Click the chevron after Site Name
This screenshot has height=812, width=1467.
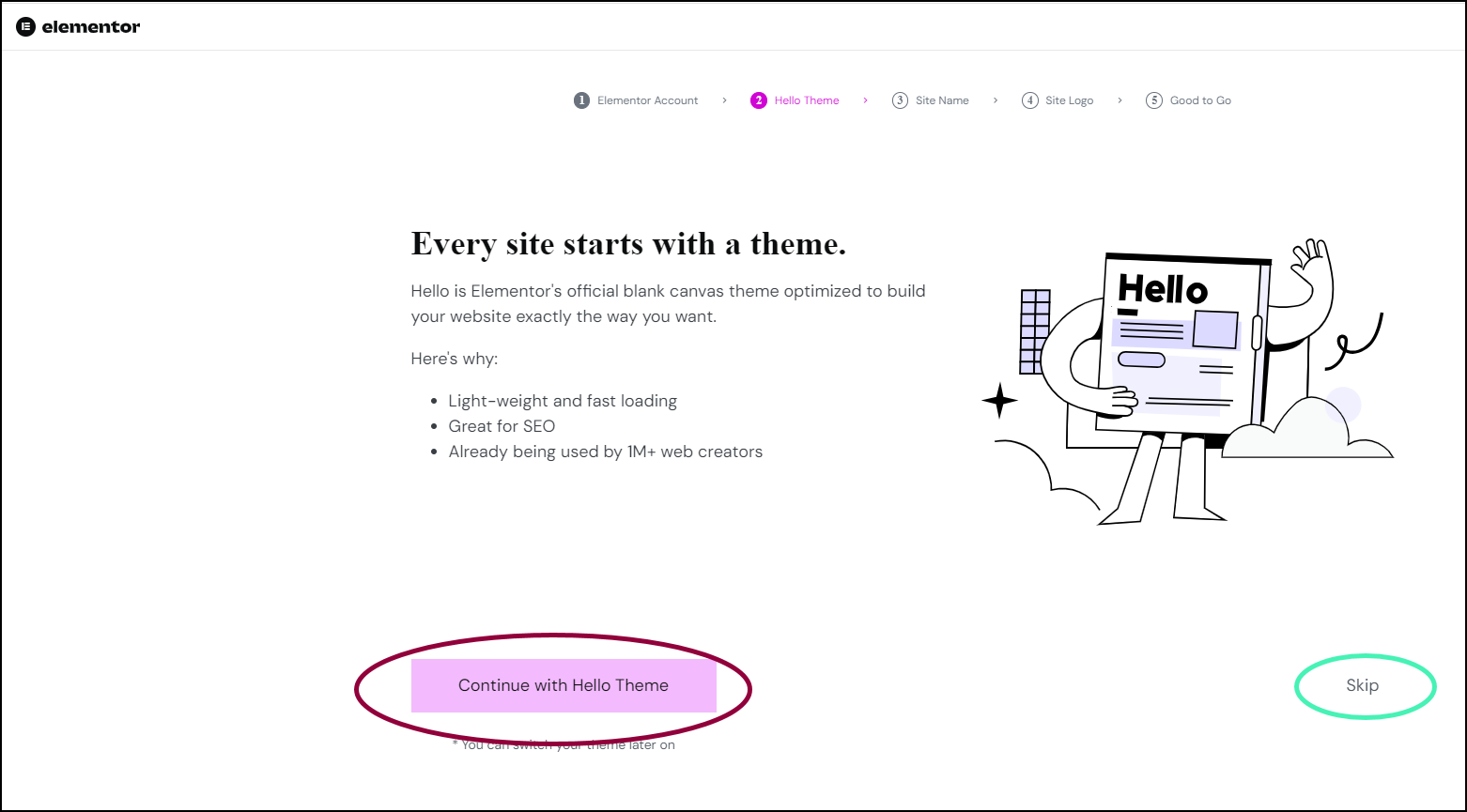point(996,100)
